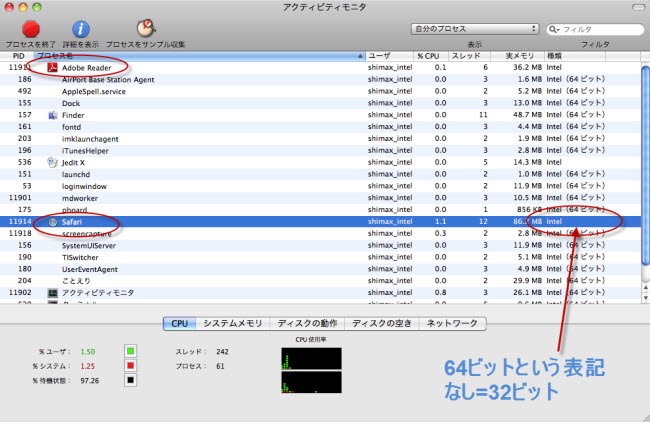Sort by the スレッド column header
This screenshot has width=650, height=422.
pyautogui.click(x=469, y=56)
